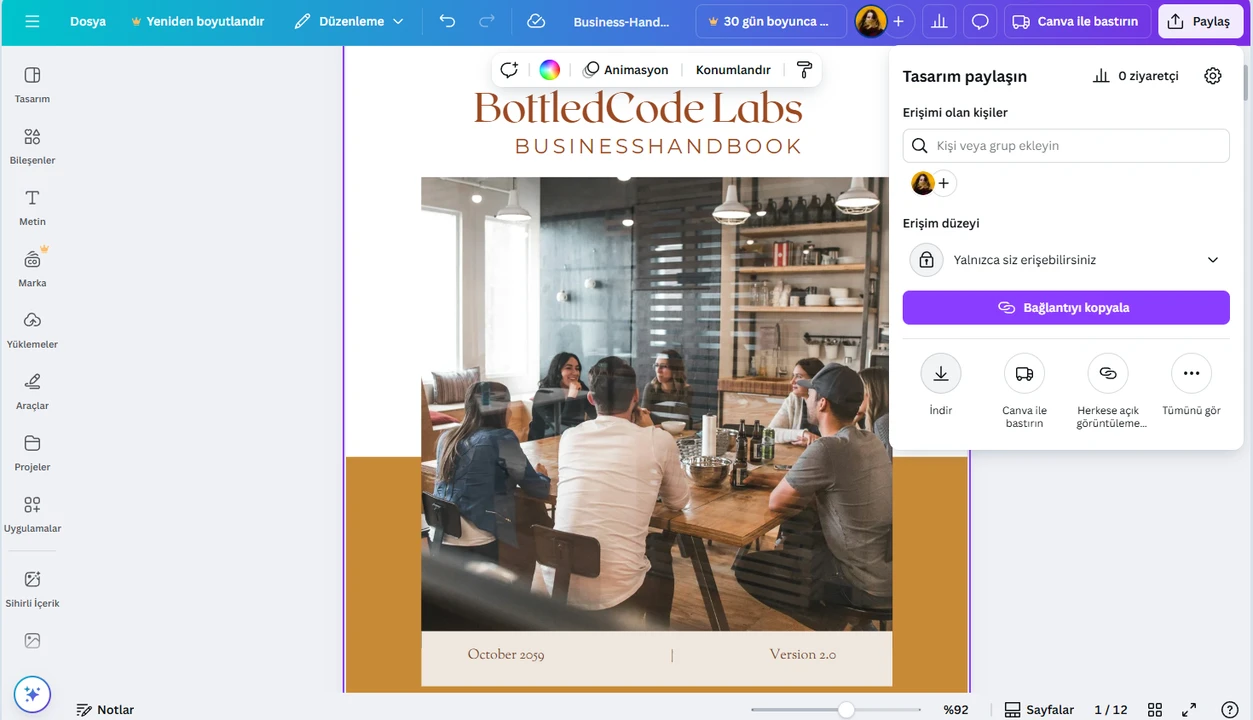Add people with share panel plus
The width and height of the screenshot is (1253, 720).
[943, 183]
